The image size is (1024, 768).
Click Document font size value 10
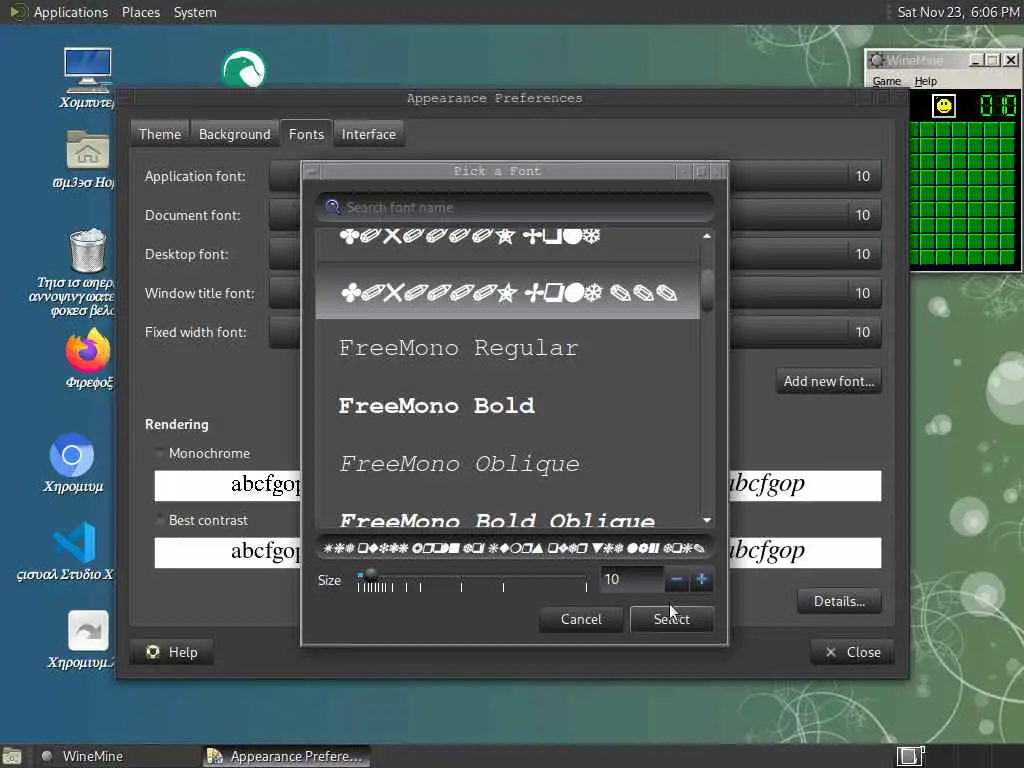863,215
